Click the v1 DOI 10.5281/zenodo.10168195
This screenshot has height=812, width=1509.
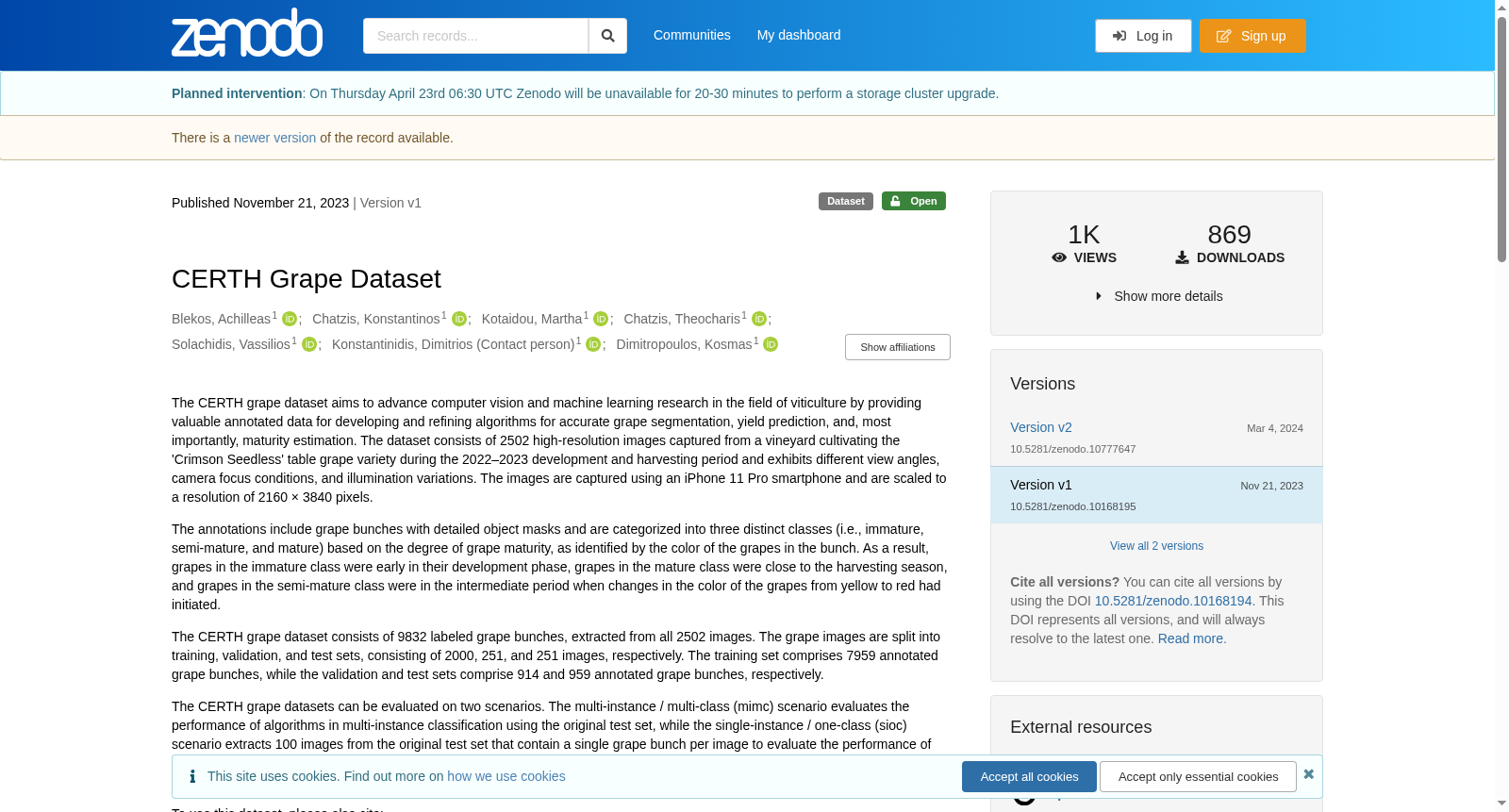point(1073,506)
